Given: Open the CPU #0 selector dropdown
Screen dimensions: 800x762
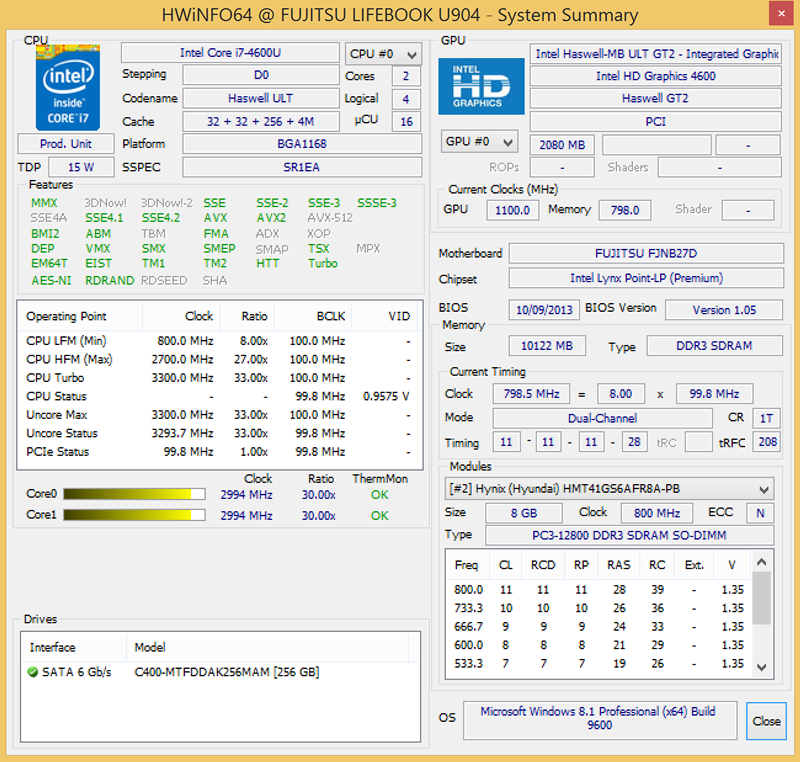Looking at the screenshot, I should 383,54.
